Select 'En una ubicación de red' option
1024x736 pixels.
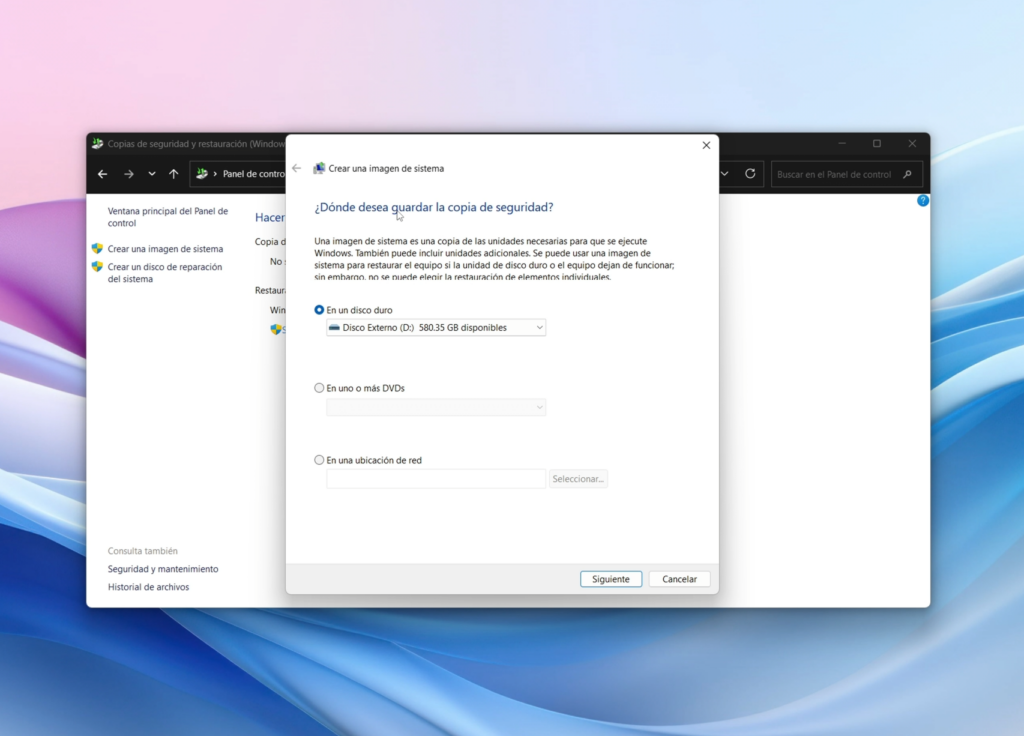[320, 461]
